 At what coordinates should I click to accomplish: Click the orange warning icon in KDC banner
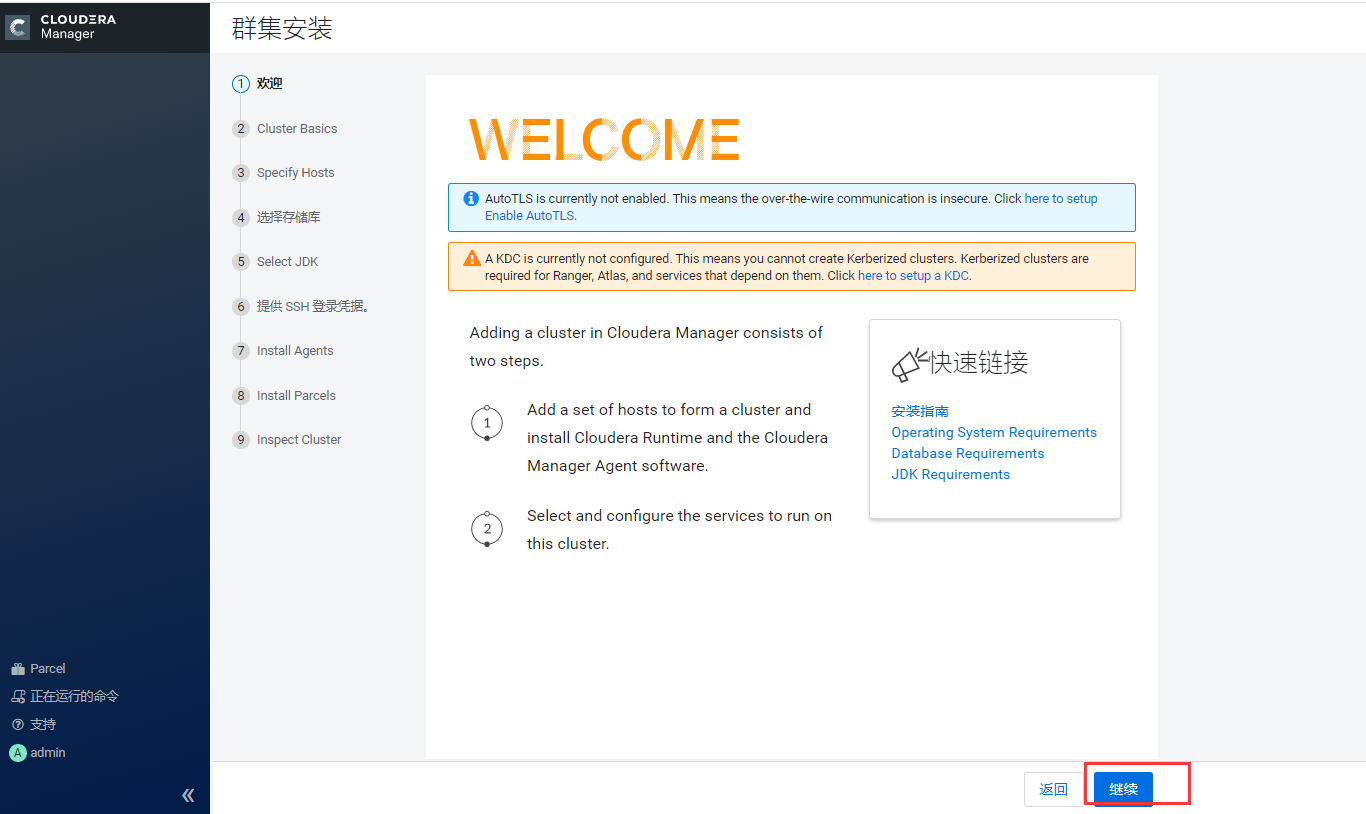coord(472,258)
